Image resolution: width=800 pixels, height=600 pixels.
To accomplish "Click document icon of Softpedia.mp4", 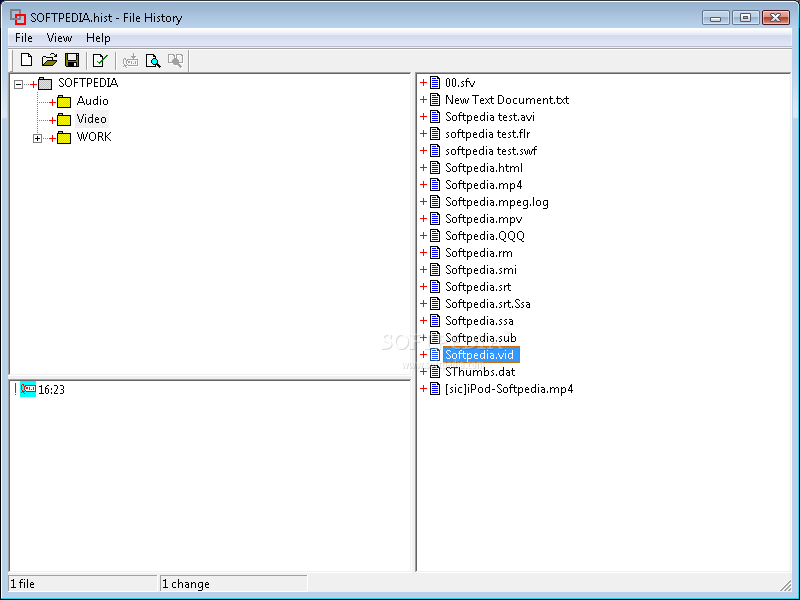I will pyautogui.click(x=435, y=185).
